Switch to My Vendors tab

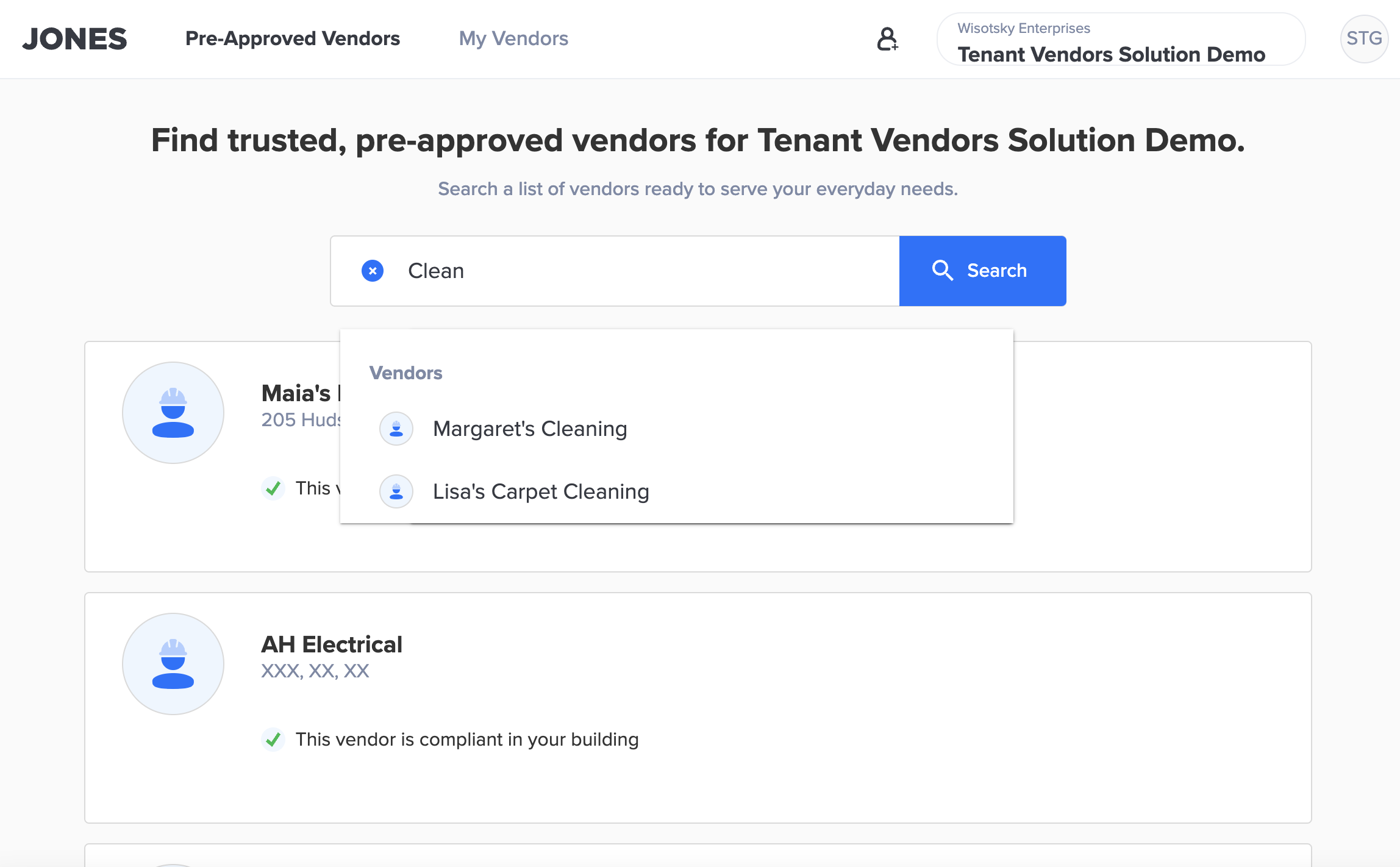(x=513, y=38)
